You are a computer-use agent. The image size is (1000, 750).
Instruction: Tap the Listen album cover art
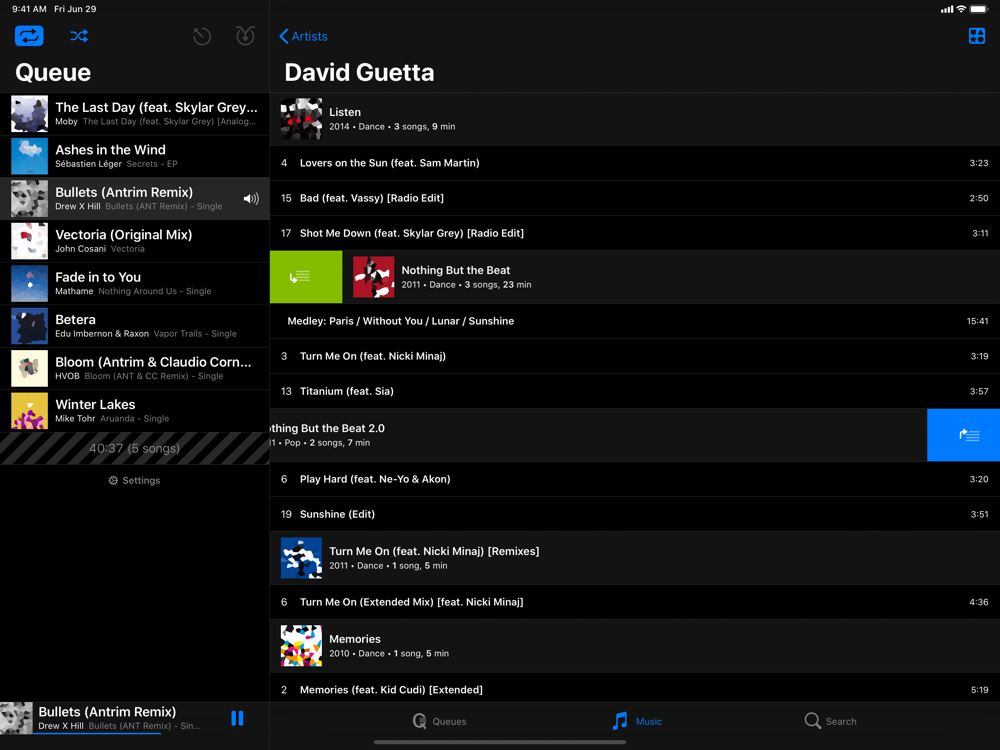(x=301, y=119)
